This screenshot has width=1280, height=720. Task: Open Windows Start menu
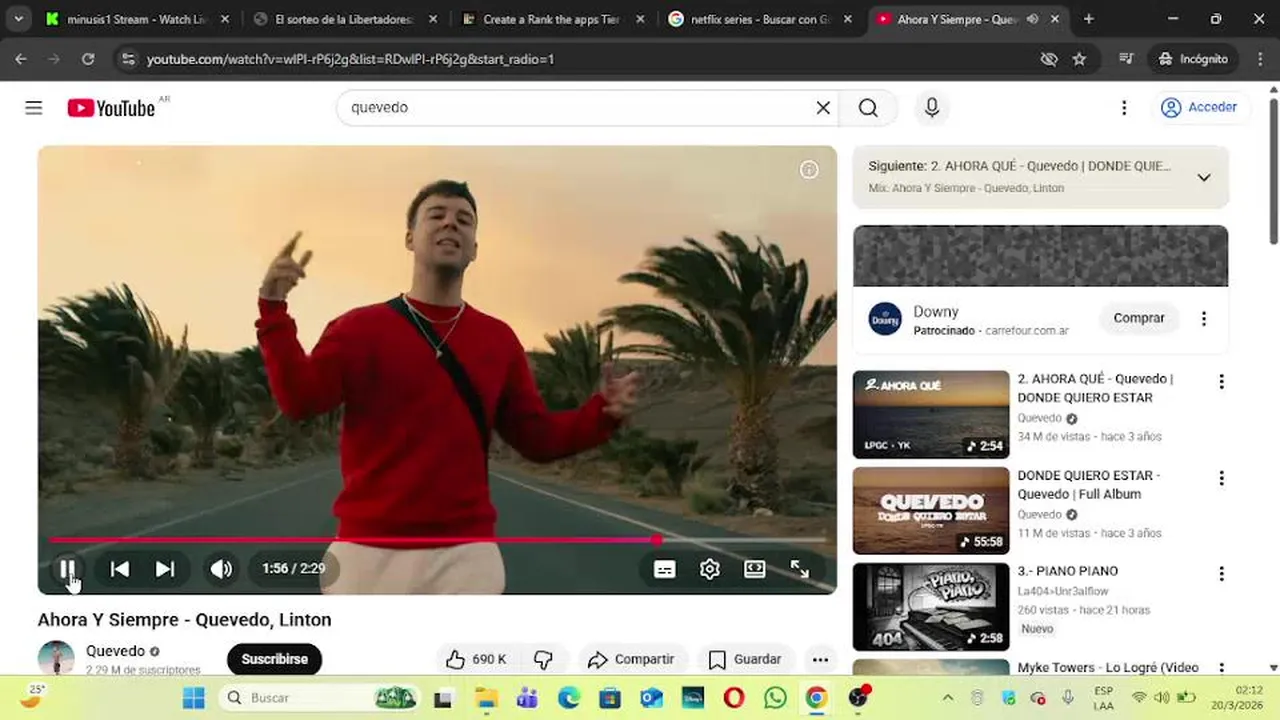194,698
